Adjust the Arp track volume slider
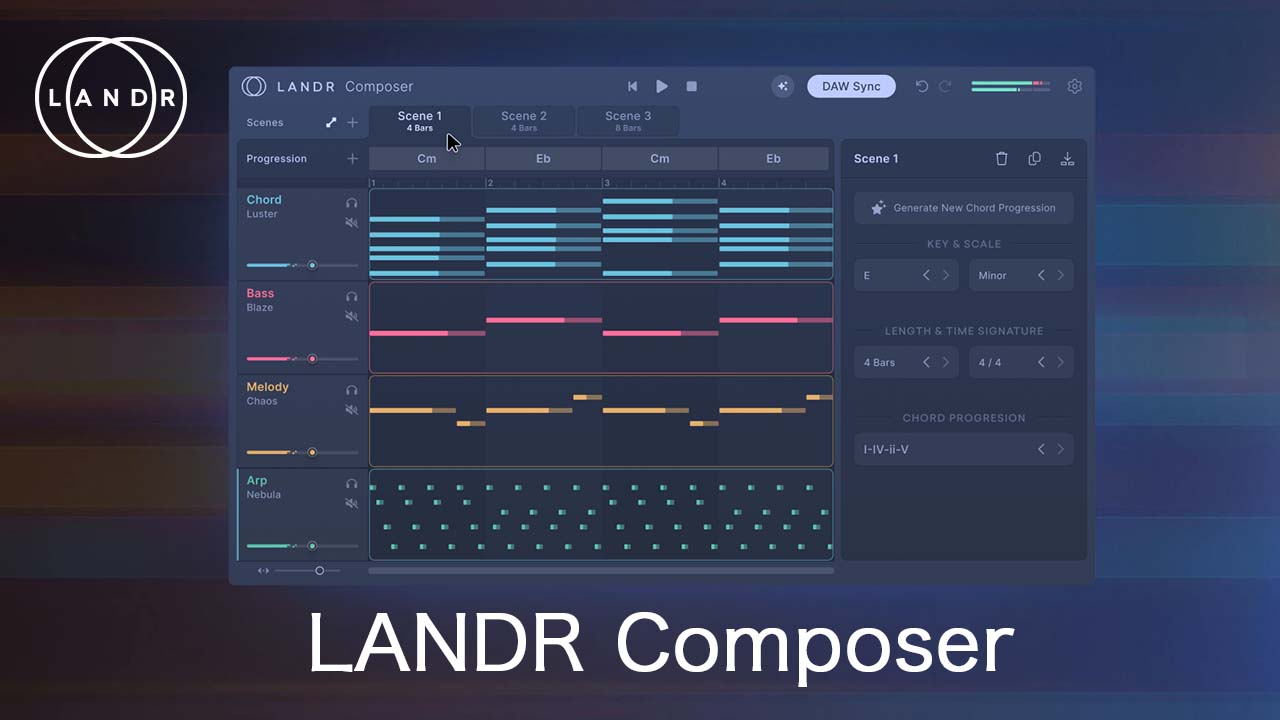 pyautogui.click(x=312, y=546)
